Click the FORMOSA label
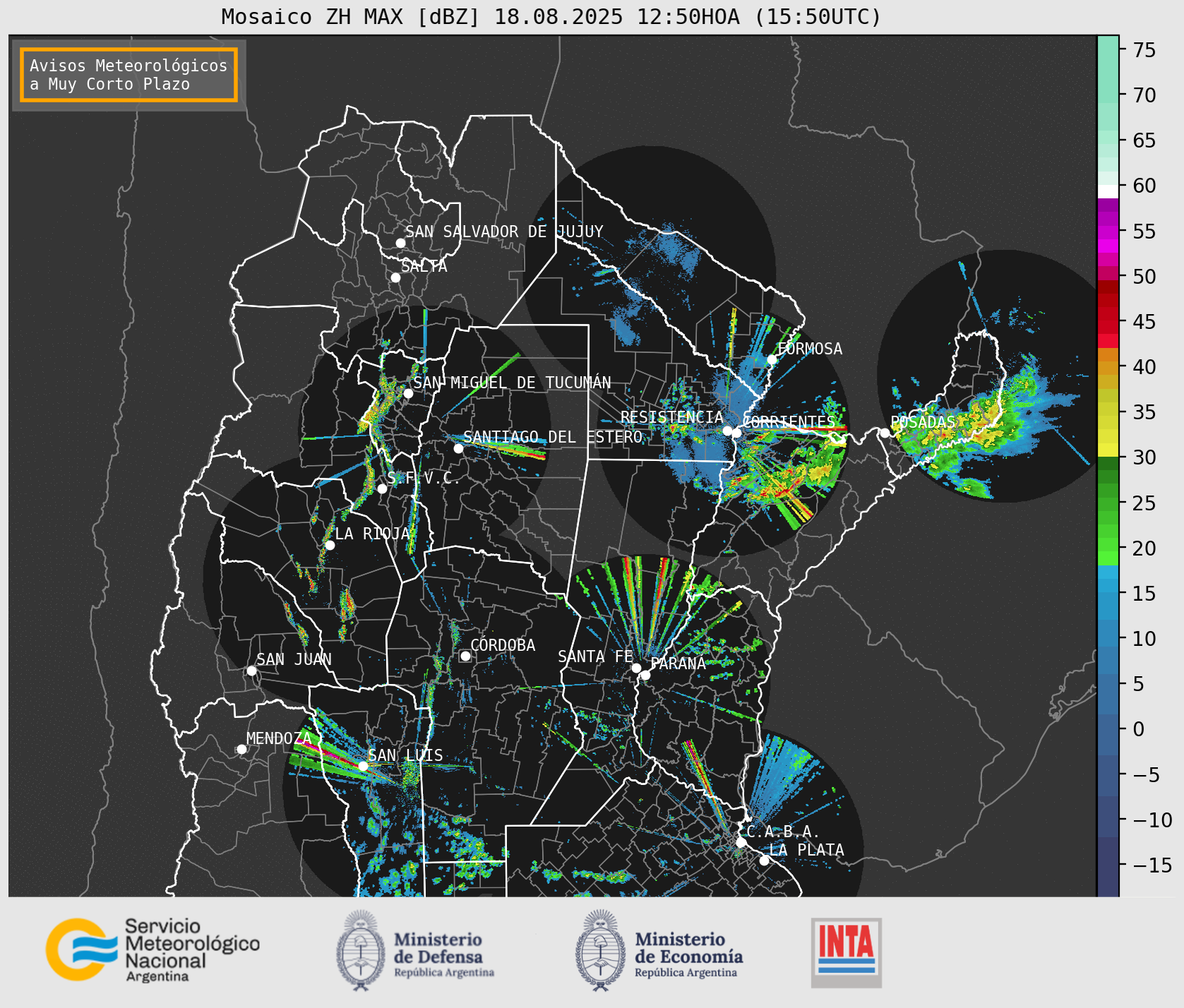The width and height of the screenshot is (1184, 1008). [810, 349]
